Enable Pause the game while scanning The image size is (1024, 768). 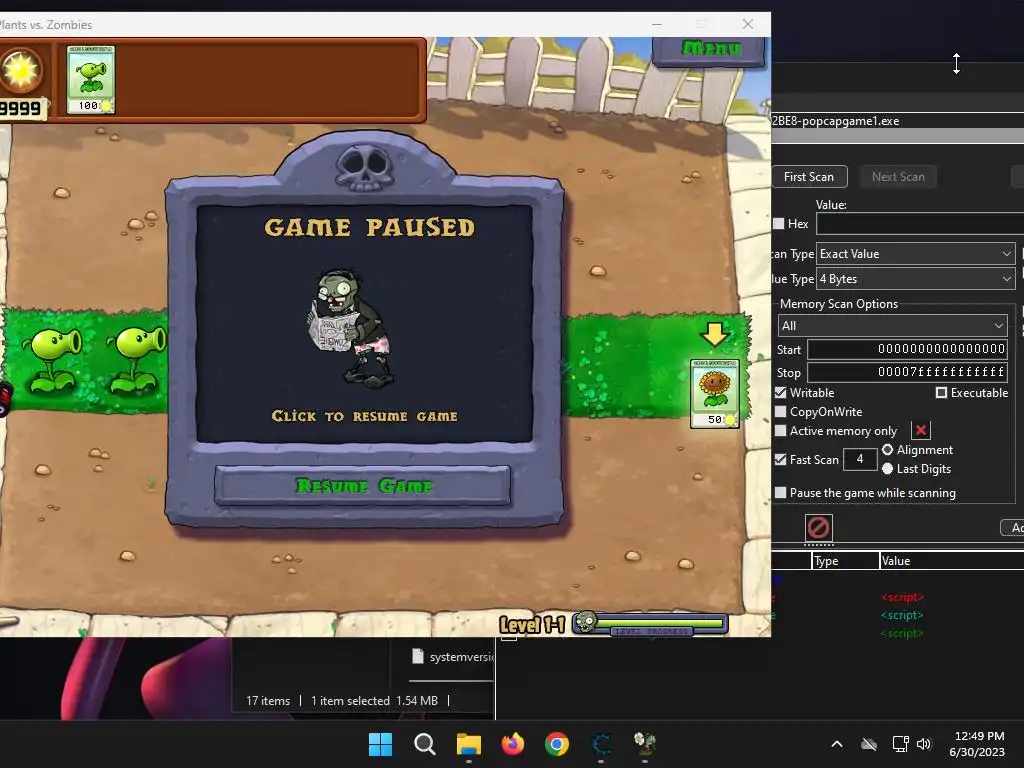[x=780, y=492]
